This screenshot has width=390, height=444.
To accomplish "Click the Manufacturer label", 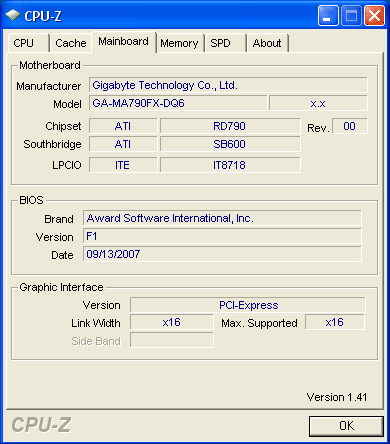I will coord(49,86).
